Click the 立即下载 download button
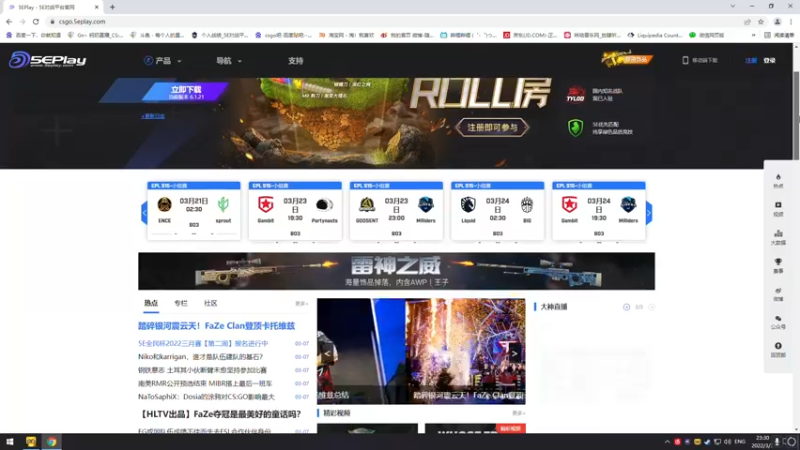 coord(186,92)
